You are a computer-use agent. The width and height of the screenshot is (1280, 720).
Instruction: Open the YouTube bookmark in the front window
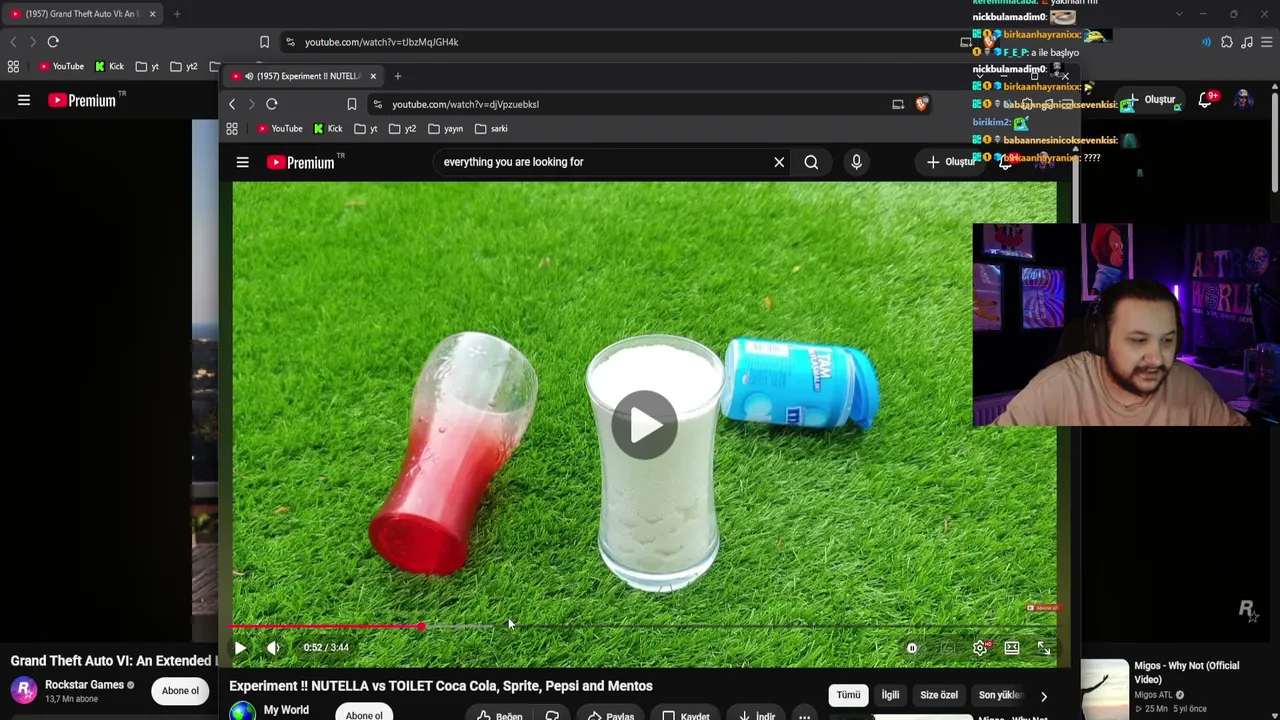pyautogui.click(x=280, y=129)
